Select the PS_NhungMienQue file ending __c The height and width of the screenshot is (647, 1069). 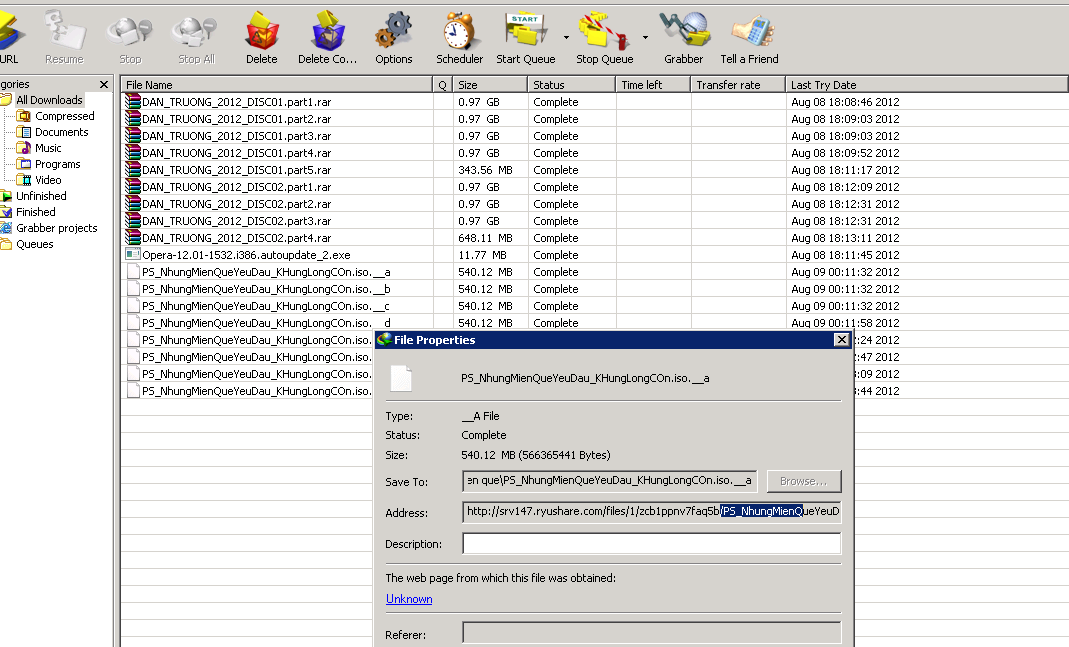coord(266,307)
